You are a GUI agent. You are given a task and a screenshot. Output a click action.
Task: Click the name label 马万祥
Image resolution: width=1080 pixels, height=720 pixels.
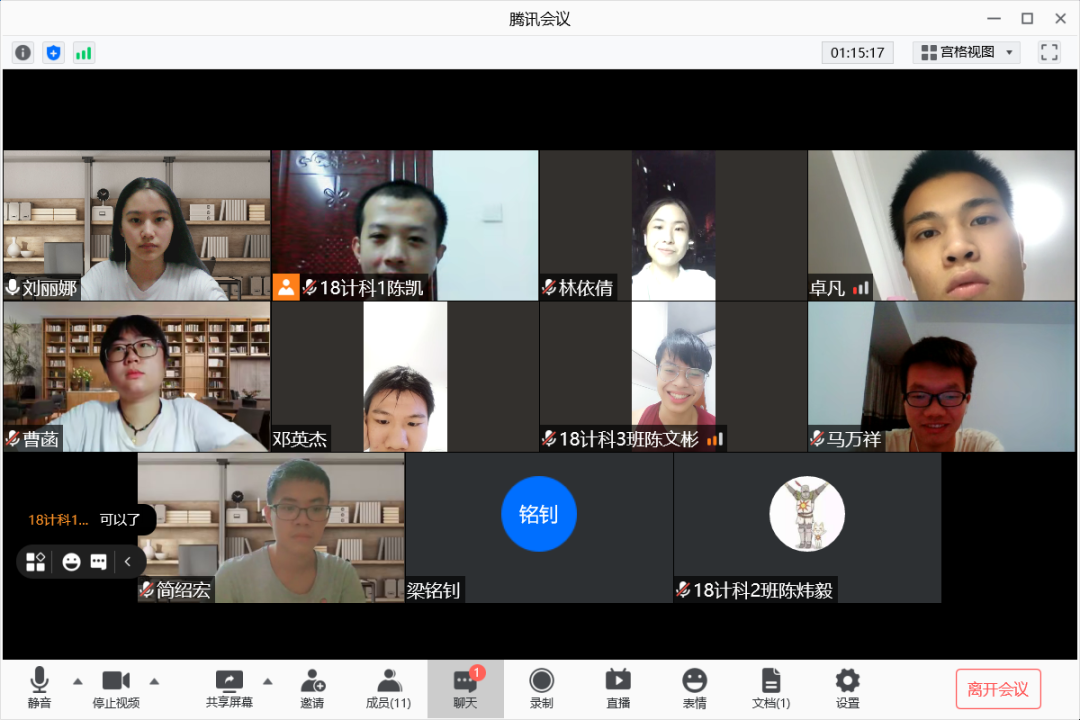[854, 440]
